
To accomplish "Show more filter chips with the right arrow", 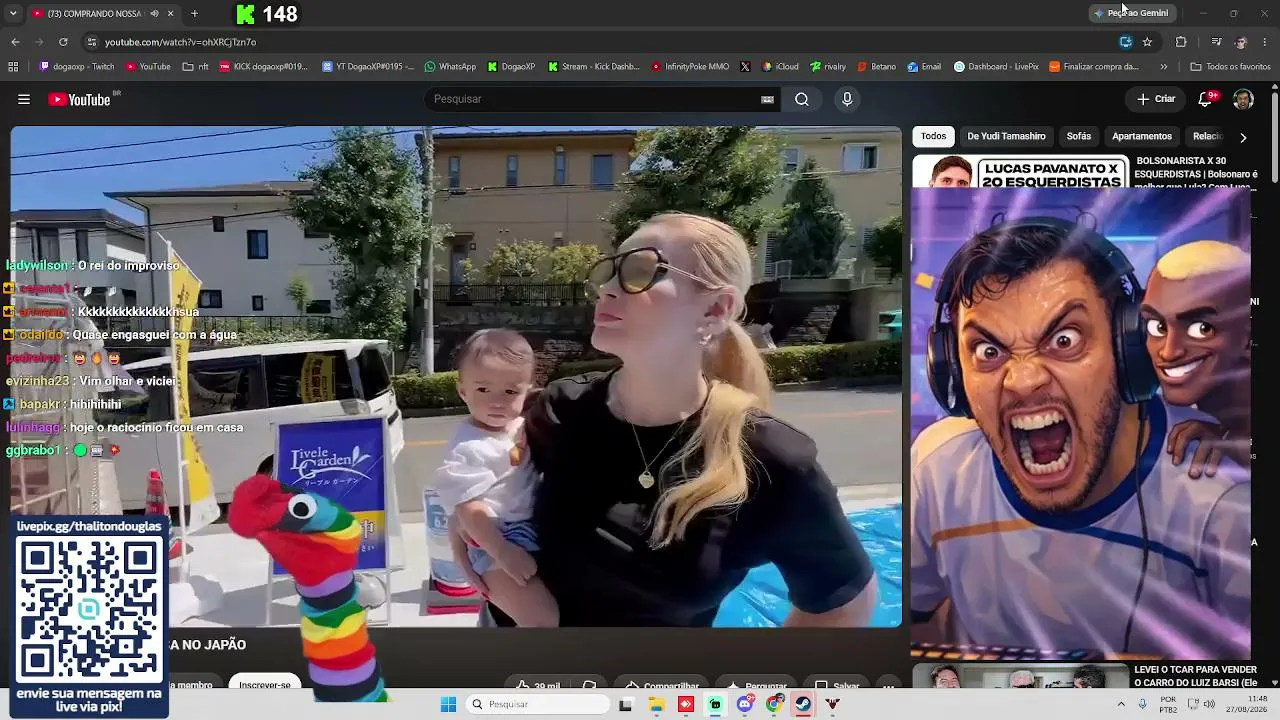I will [1243, 137].
